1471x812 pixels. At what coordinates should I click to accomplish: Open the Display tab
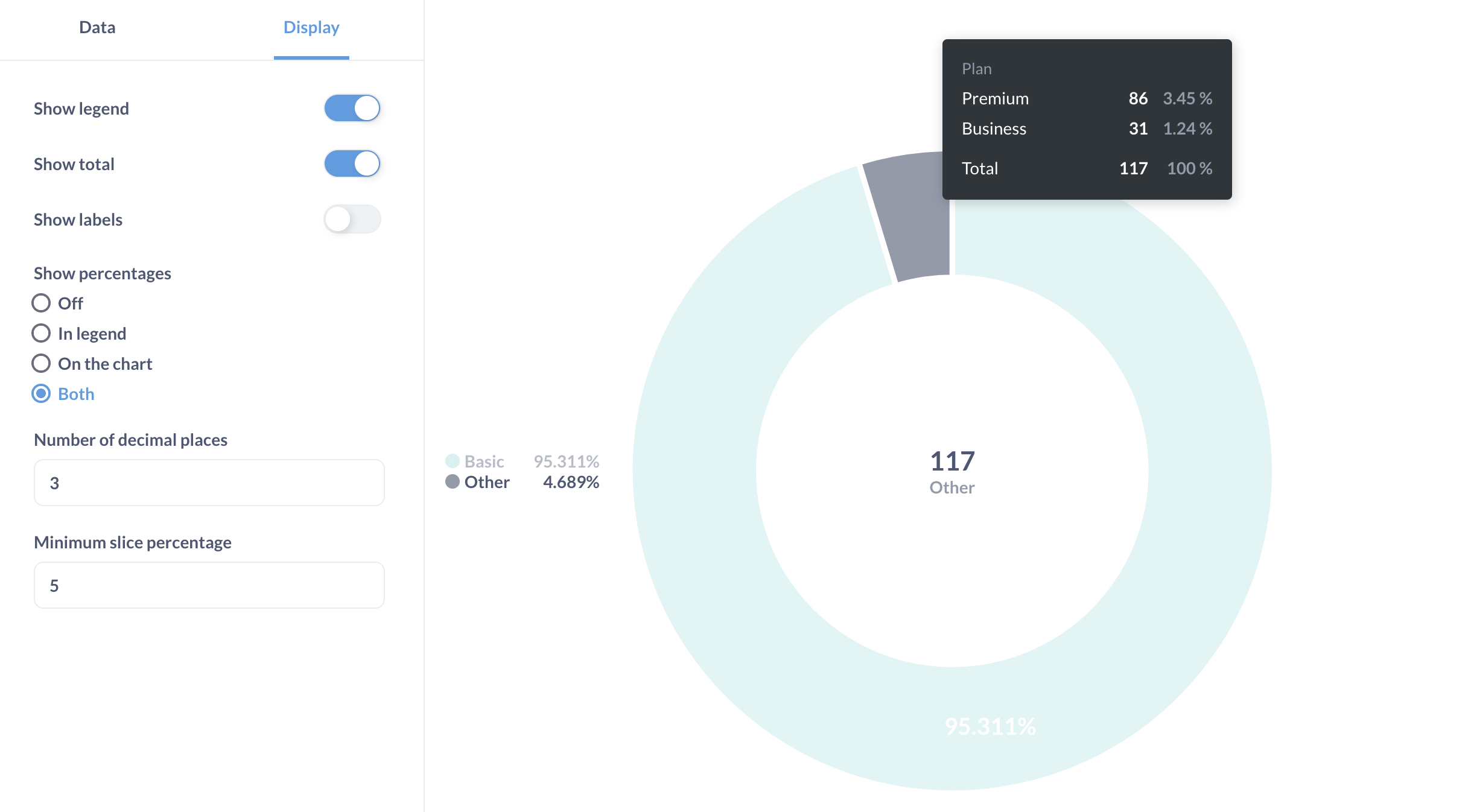click(x=311, y=28)
